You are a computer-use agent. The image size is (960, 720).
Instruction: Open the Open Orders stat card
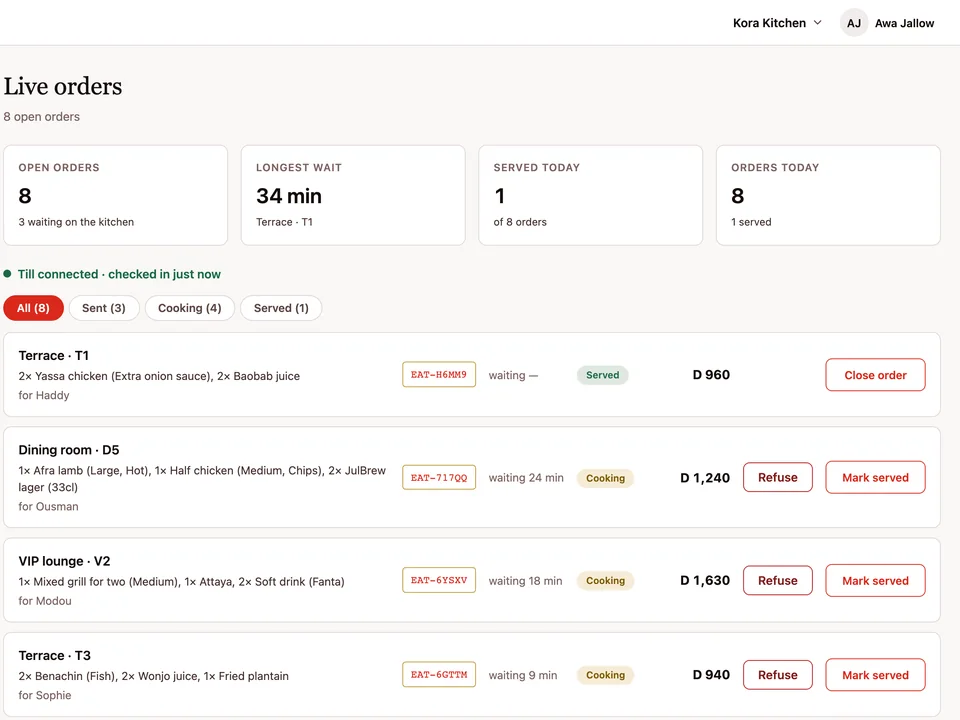point(116,195)
